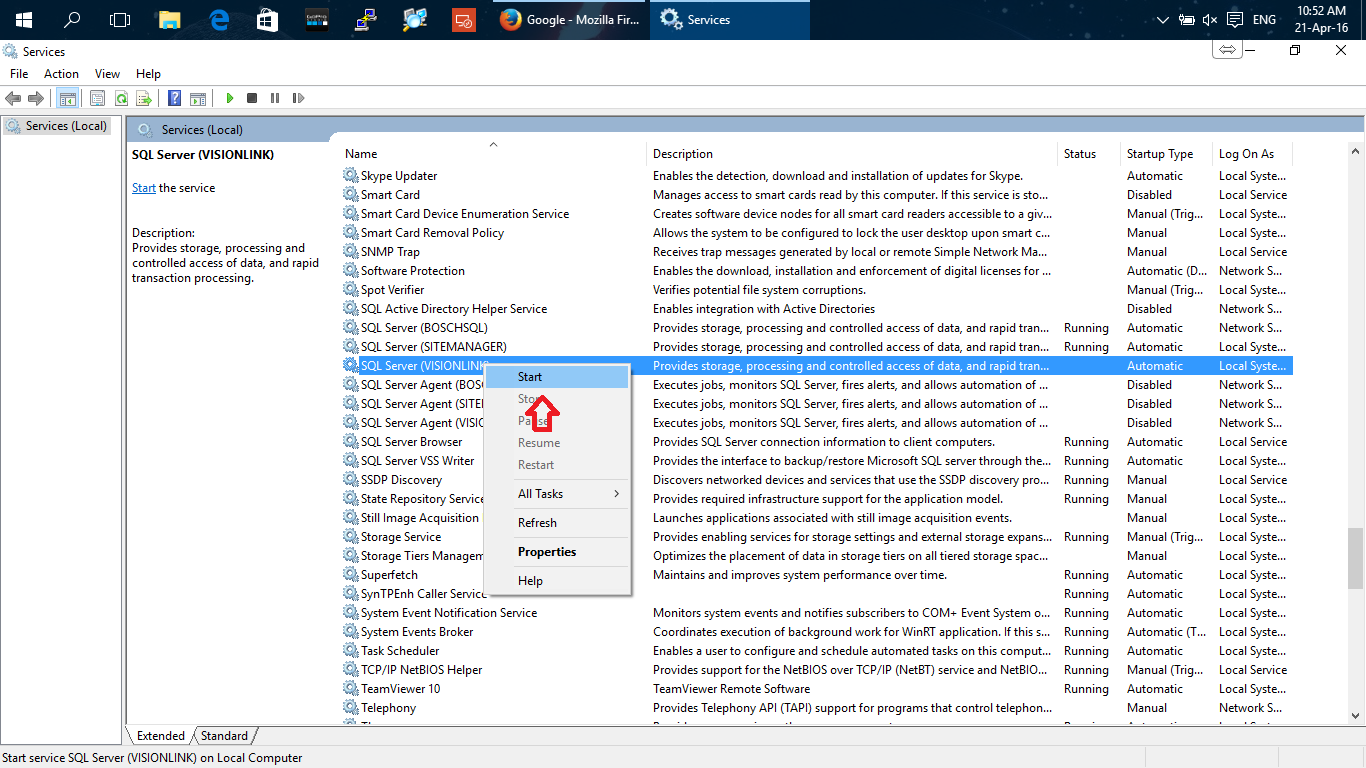
Task: Open taskbar Search magnifier
Action: (x=72, y=20)
